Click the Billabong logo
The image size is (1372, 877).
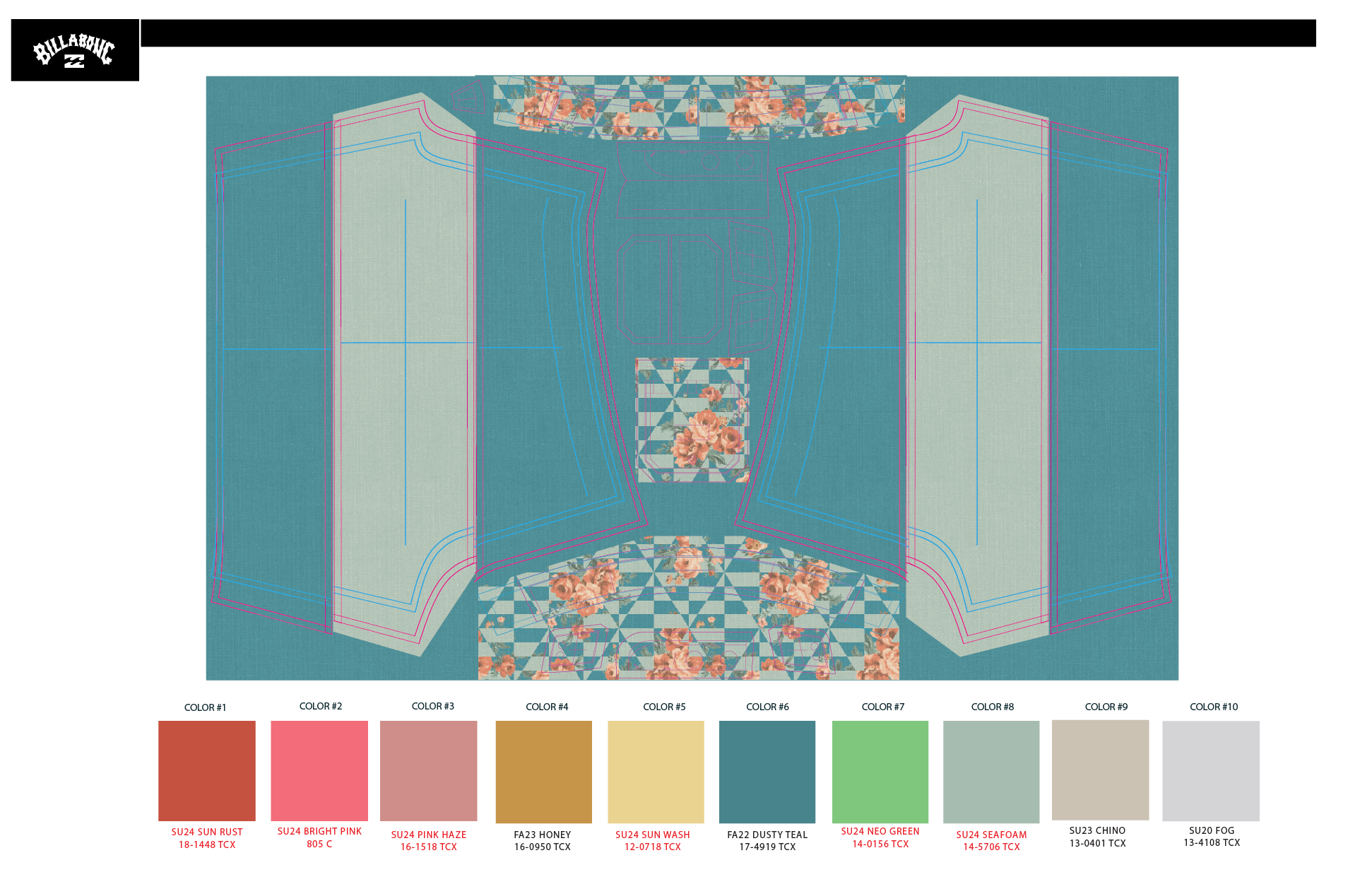coord(75,50)
